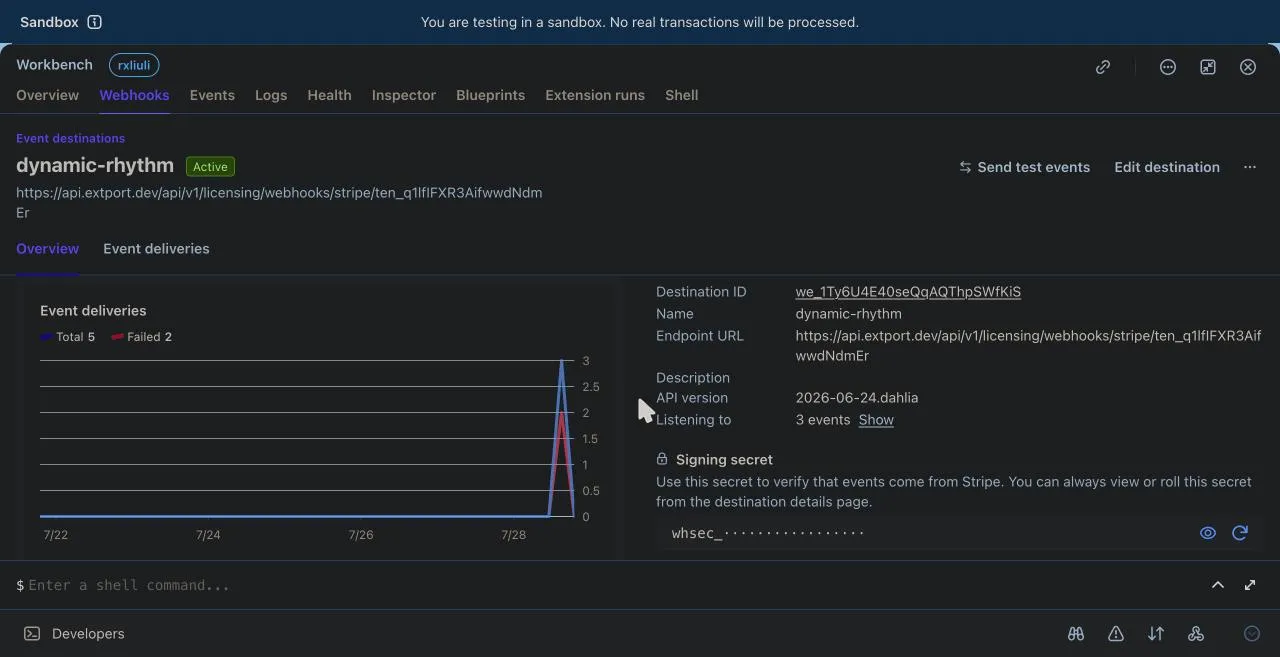The image size is (1280, 657).
Task: Open the Event deliveries sub-tab
Action: (x=156, y=249)
